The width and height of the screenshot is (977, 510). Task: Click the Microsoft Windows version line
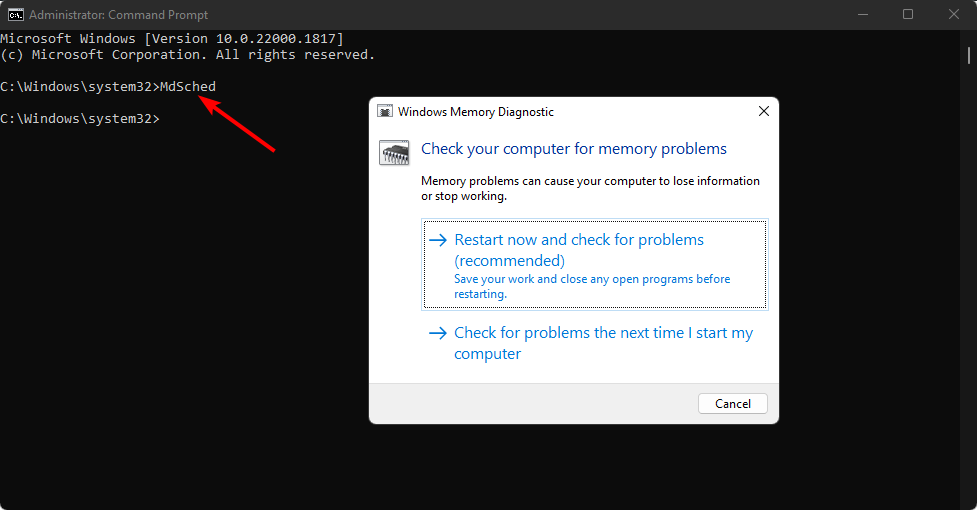(x=172, y=39)
